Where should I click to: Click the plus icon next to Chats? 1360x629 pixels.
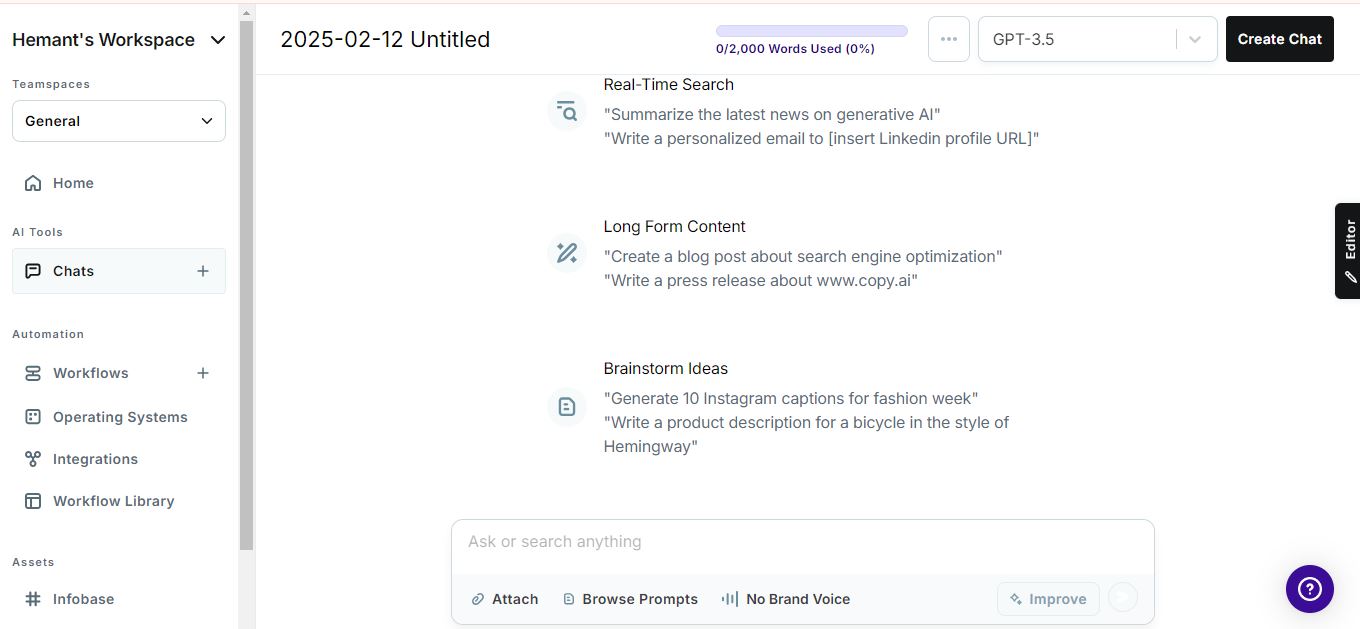pyautogui.click(x=203, y=271)
